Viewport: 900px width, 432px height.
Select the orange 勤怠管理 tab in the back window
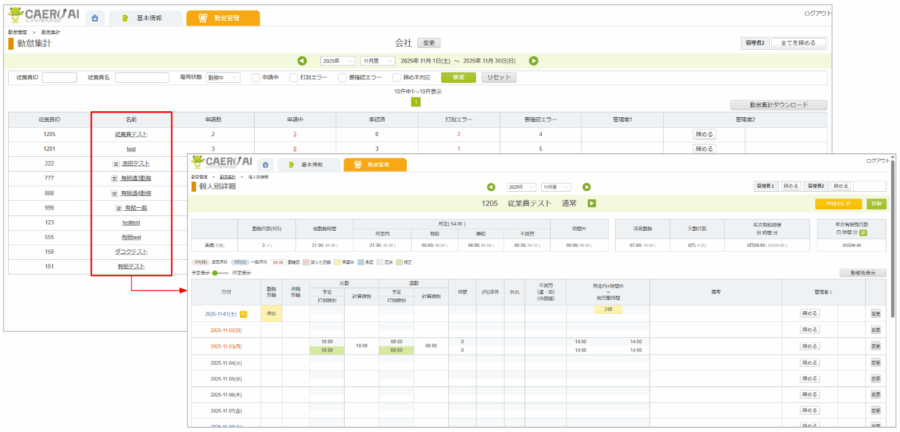click(x=222, y=18)
